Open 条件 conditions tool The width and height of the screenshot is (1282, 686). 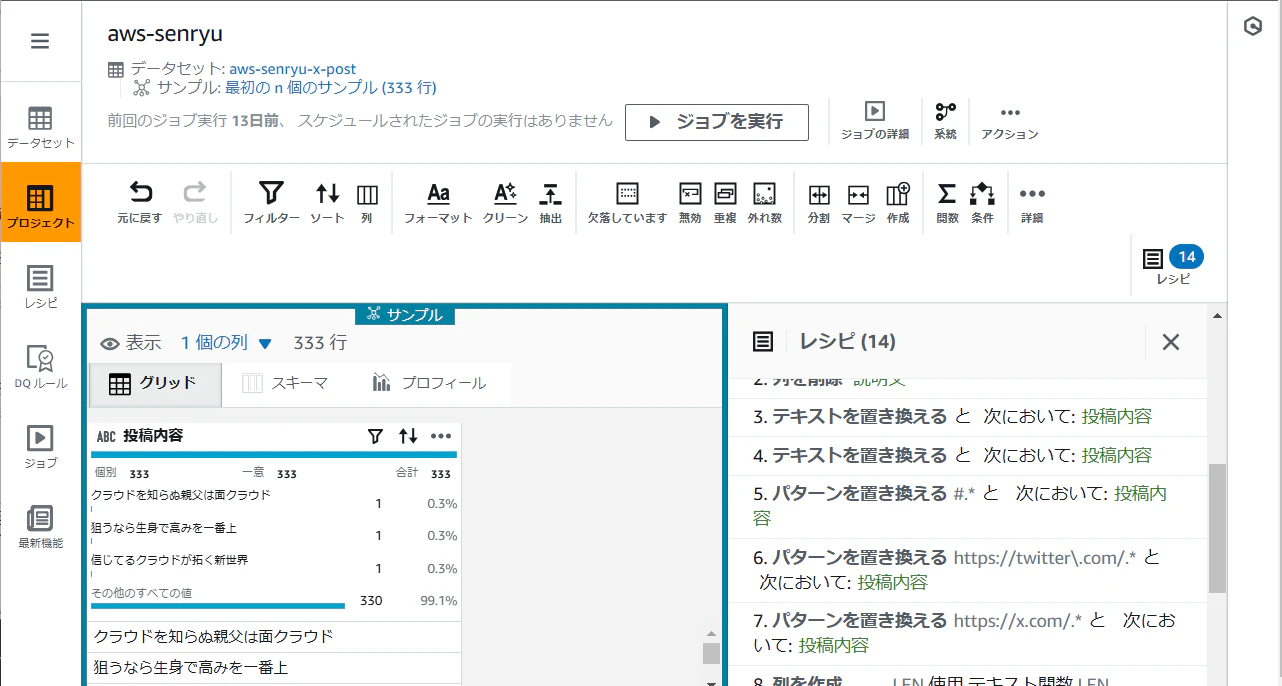tap(982, 202)
